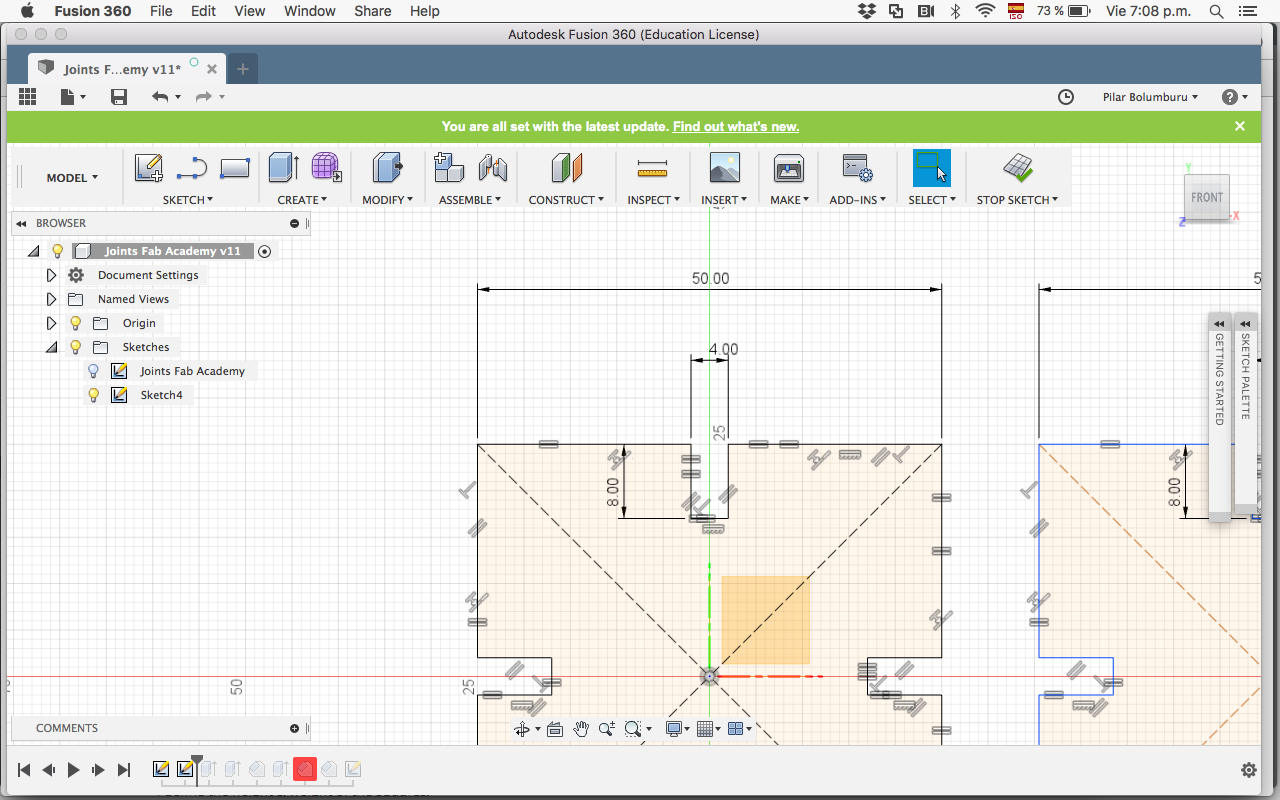Open the Viewports layout dropdown
The image size is (1280, 800).
tap(740, 729)
